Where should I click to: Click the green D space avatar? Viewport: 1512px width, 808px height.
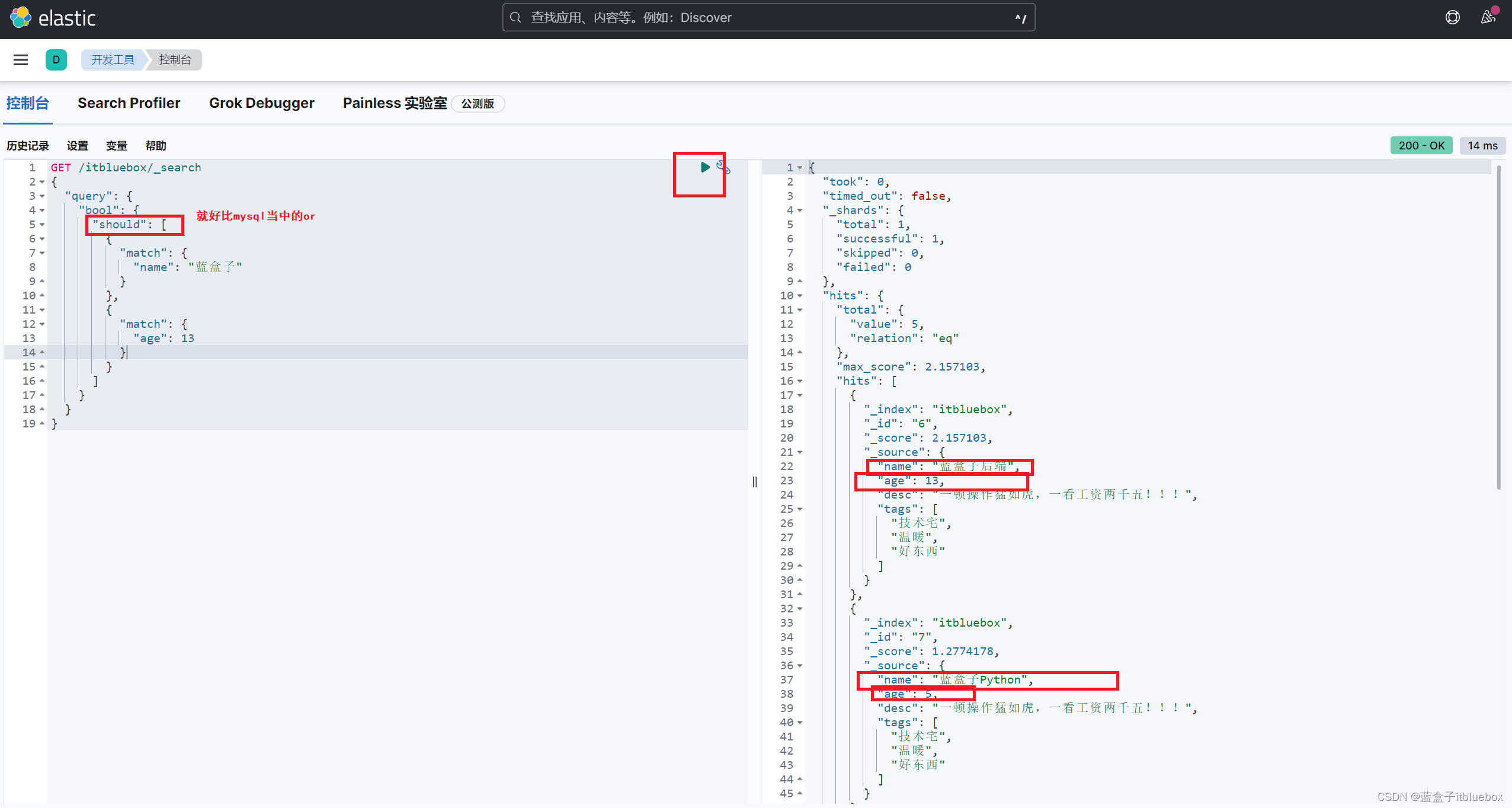coord(56,60)
